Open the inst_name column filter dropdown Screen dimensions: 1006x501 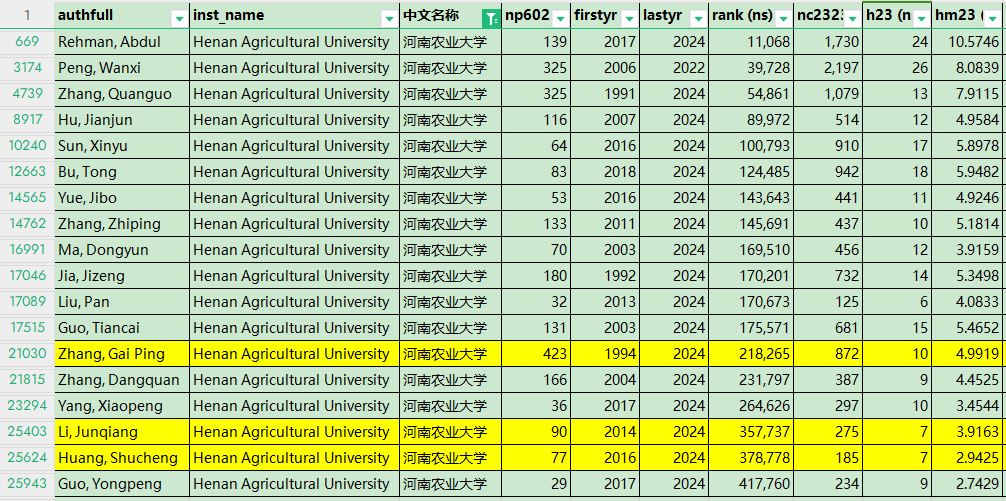click(x=388, y=17)
